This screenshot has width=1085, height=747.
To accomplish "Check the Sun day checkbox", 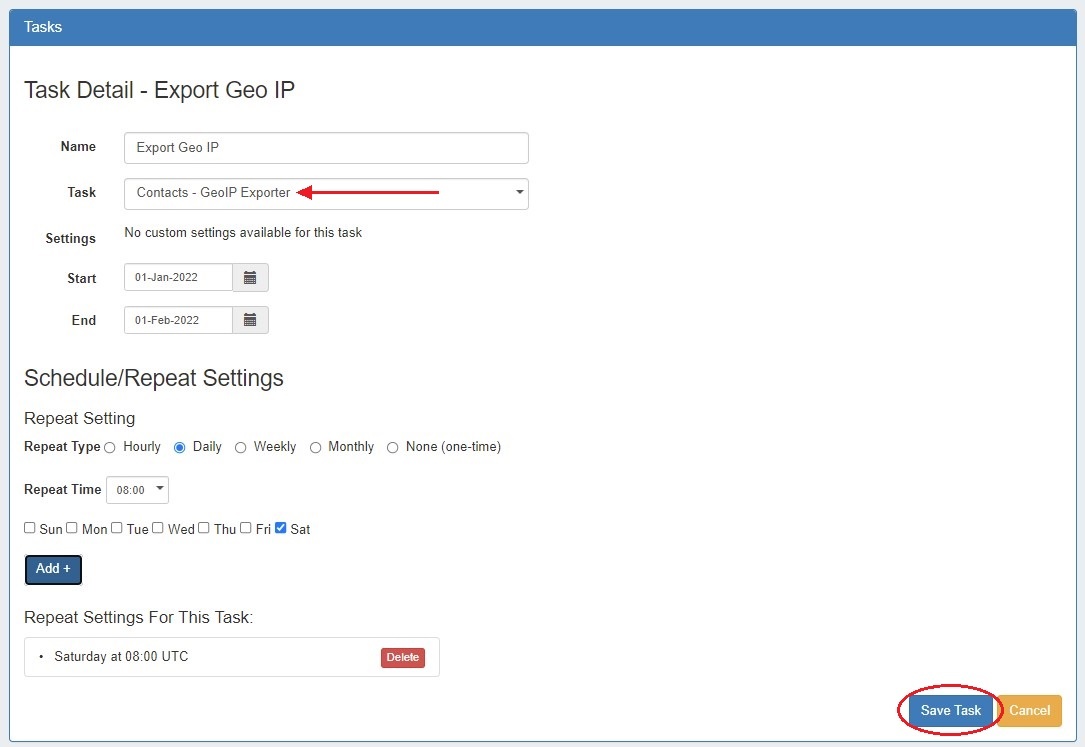I will (30, 528).
